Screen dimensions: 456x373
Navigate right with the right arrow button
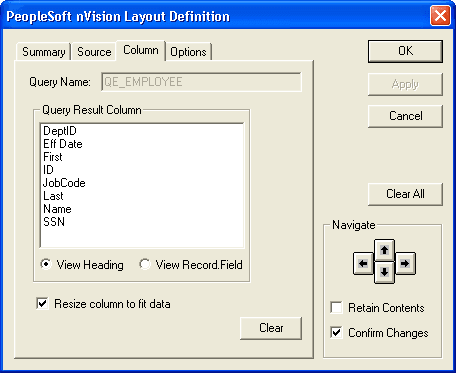click(x=405, y=263)
